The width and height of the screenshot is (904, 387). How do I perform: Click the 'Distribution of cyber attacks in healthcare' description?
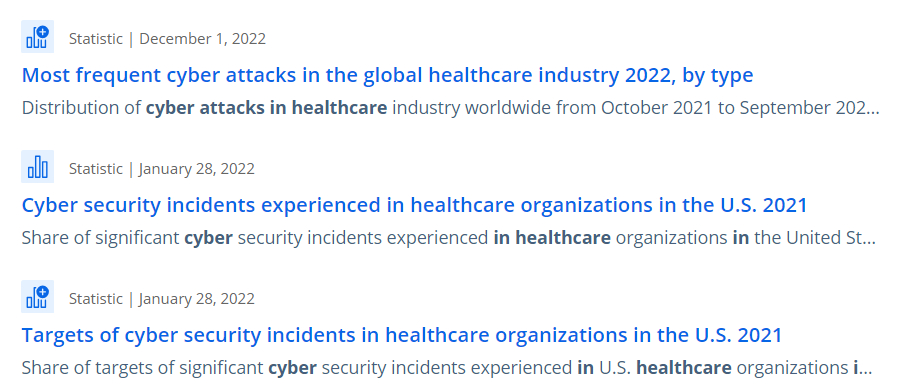click(450, 108)
